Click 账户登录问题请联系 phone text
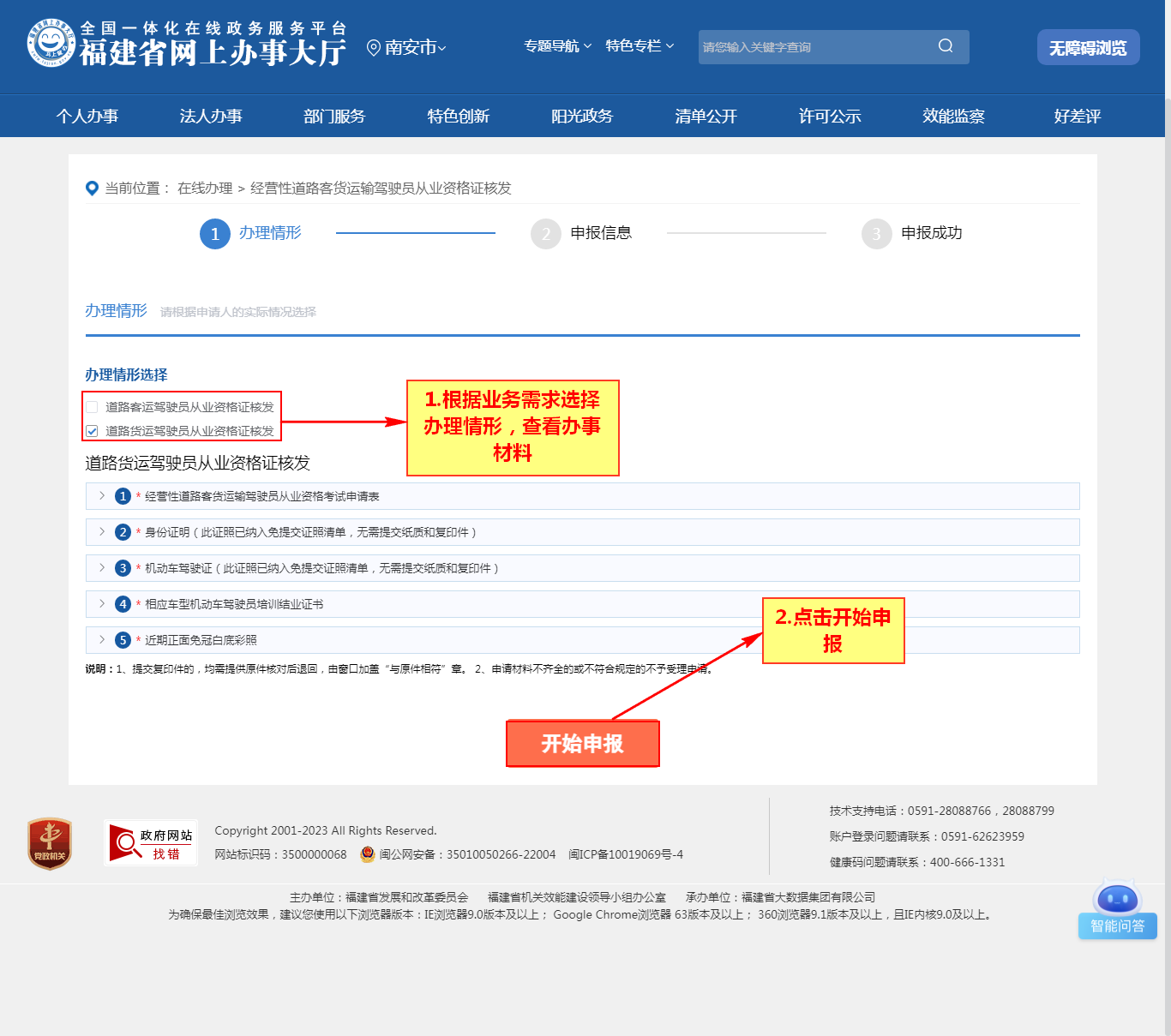 click(x=927, y=836)
